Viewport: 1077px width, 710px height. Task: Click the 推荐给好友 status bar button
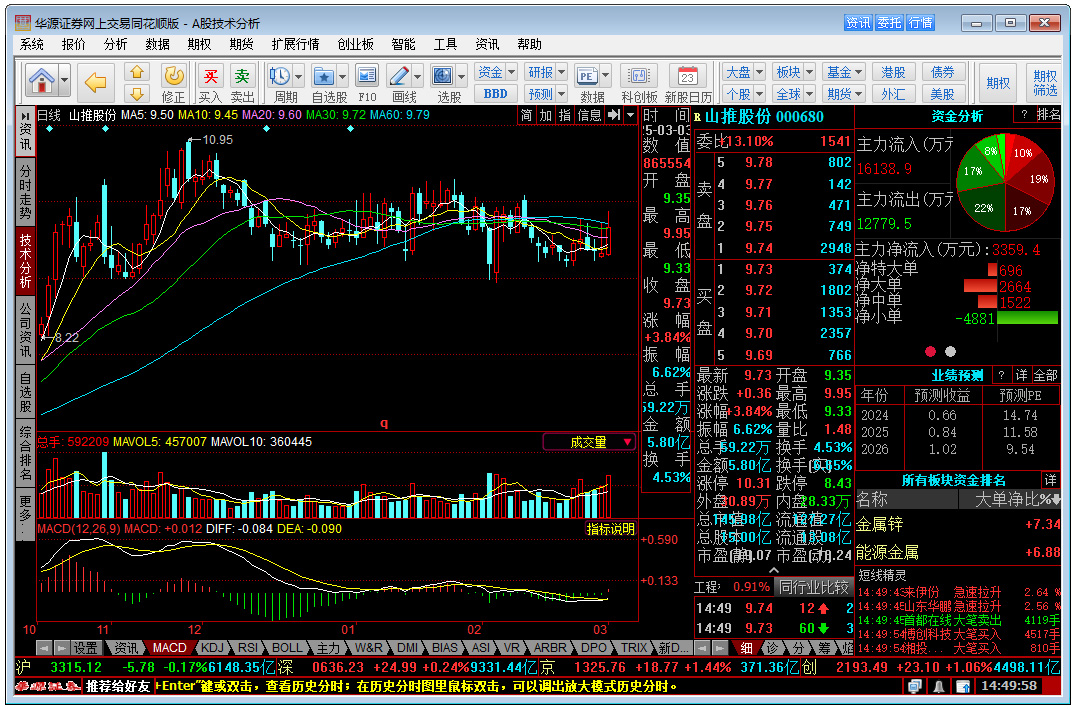(118, 686)
